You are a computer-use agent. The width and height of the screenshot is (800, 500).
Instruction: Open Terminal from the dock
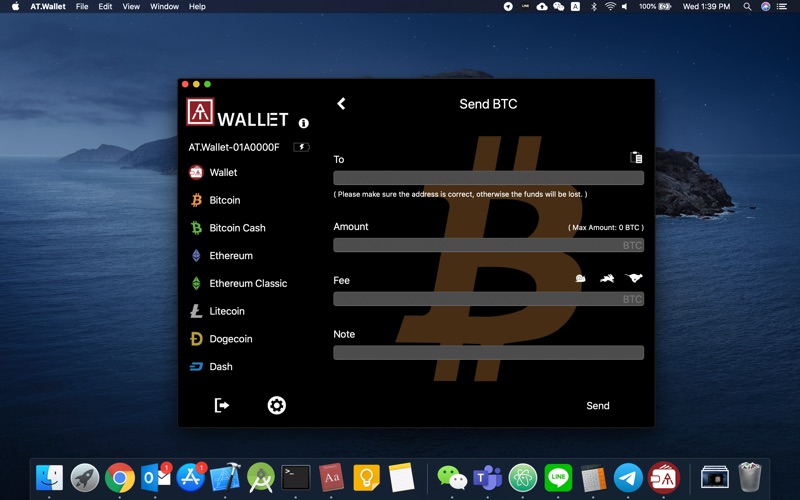coord(296,478)
